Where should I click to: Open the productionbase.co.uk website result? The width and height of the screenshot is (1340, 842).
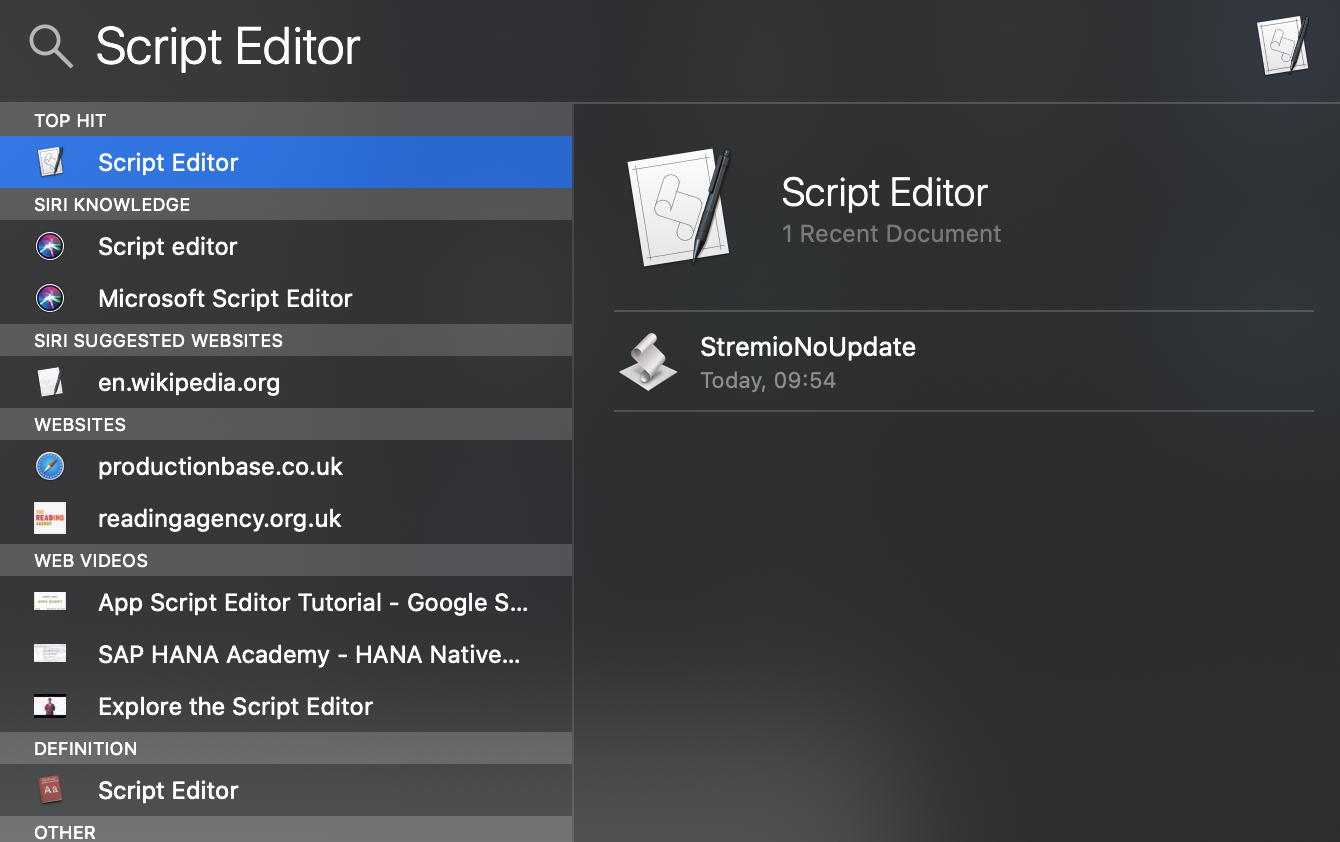tap(286, 466)
